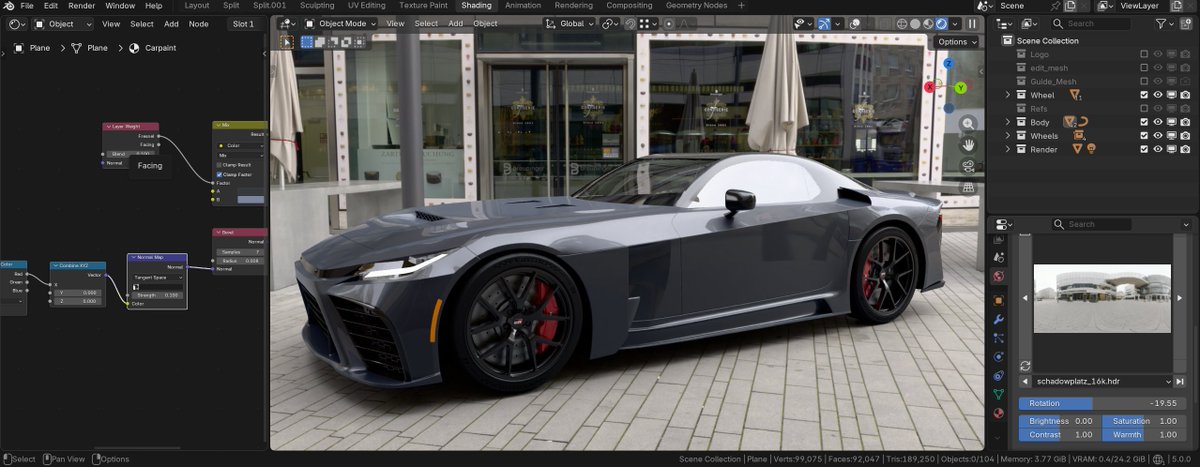Disable the Wheels collection monitor icon
1200x467 pixels.
(x=1171, y=136)
